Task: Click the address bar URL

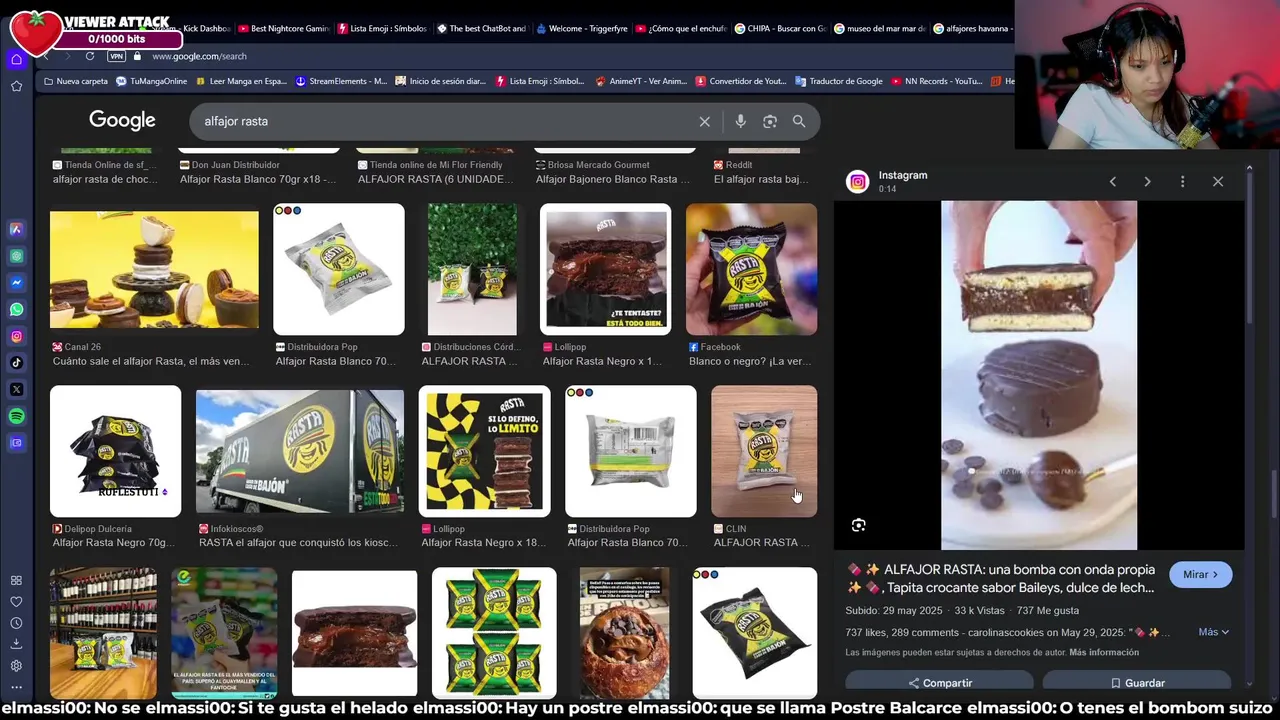Action: (199, 56)
